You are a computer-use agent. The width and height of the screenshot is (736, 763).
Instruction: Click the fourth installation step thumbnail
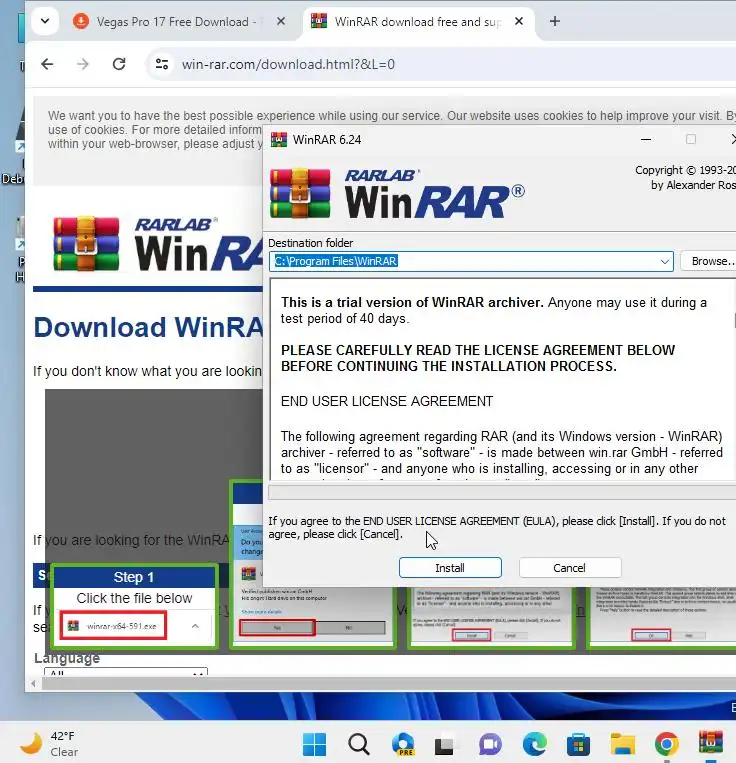(663, 617)
